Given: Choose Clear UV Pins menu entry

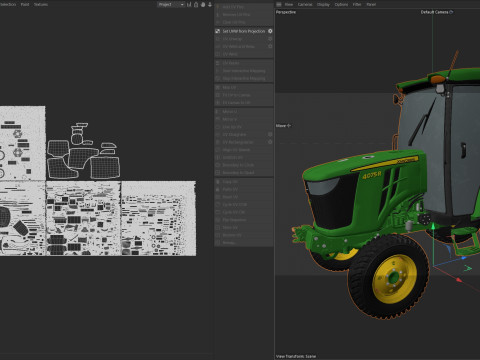Looking at the screenshot, I should pyautogui.click(x=244, y=22).
